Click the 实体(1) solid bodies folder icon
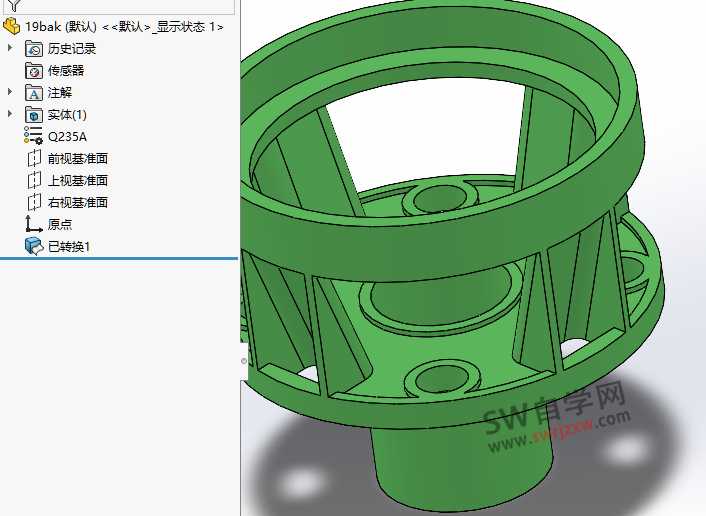 (x=34, y=115)
